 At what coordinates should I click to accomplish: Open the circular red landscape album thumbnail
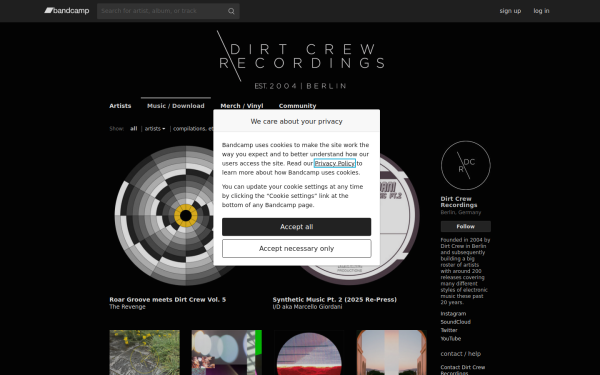[x=309, y=352]
